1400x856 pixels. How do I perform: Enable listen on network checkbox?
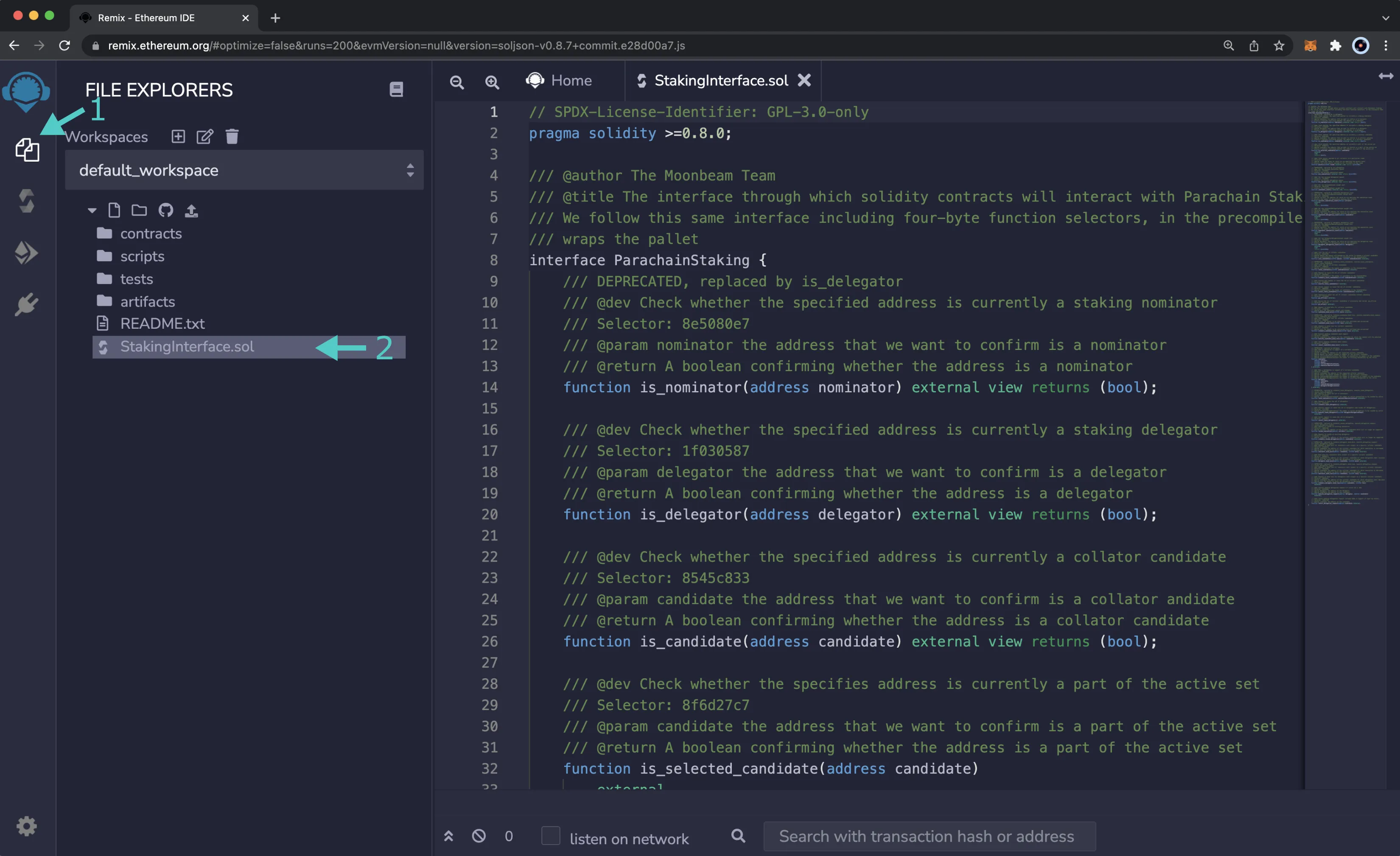click(x=551, y=836)
